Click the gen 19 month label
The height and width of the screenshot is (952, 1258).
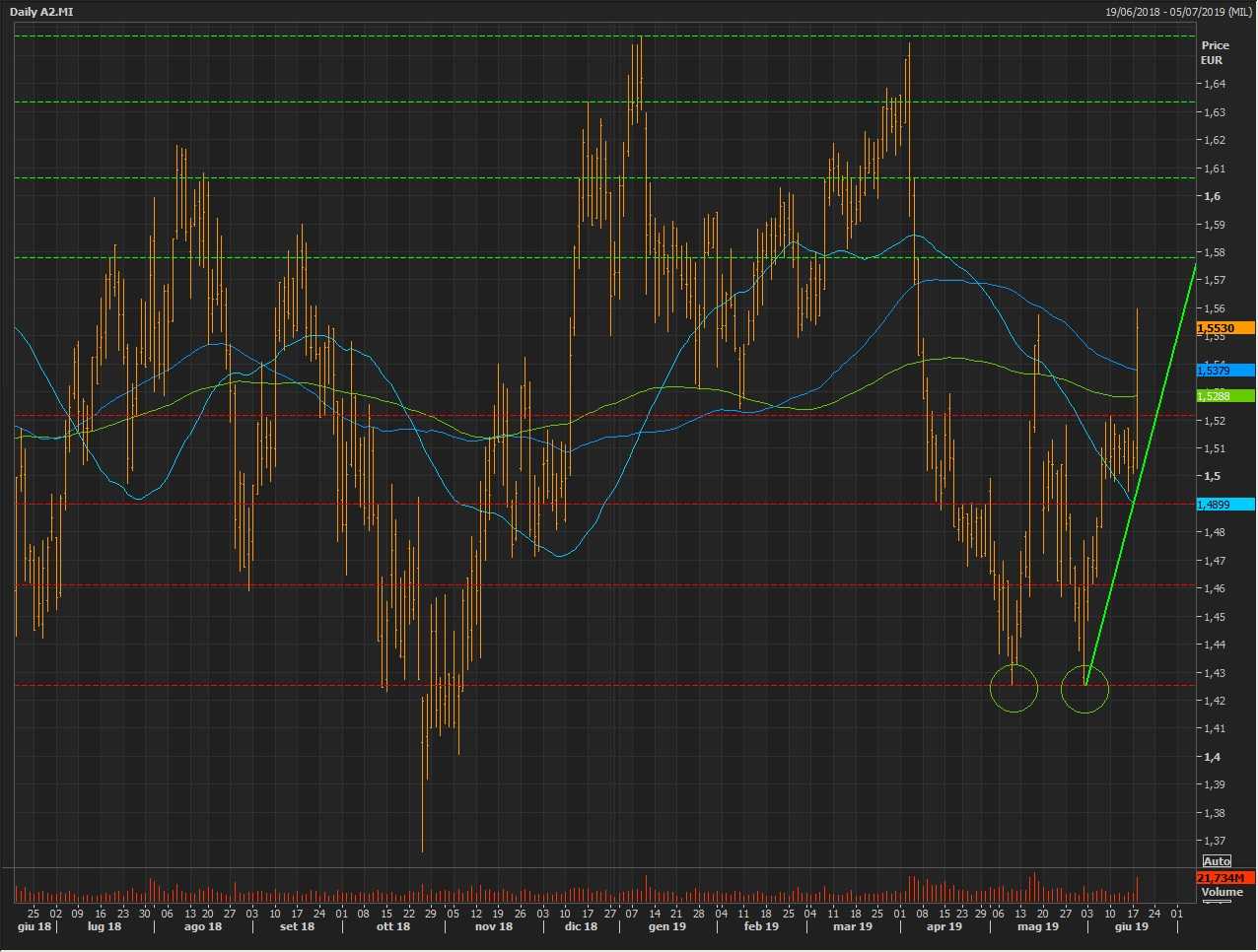666,926
